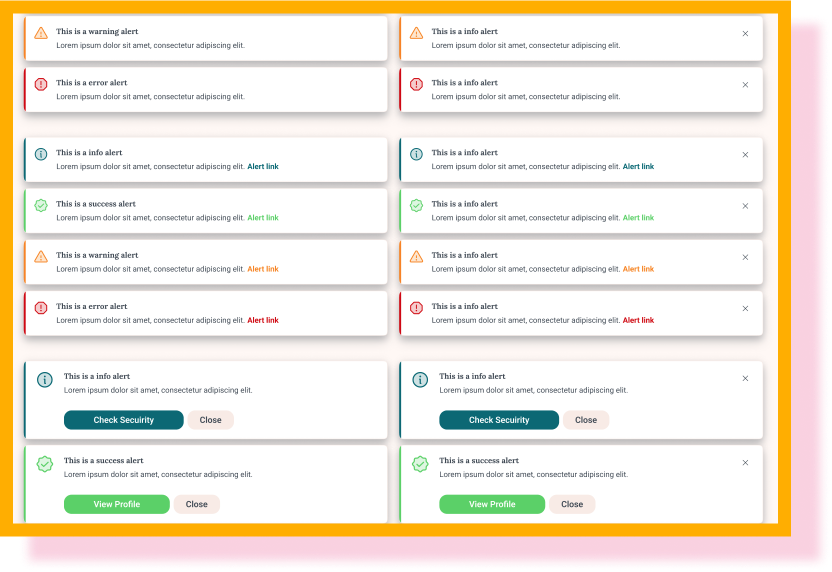
Task: Dismiss the right alert containing the green Alert link
Action: point(745,206)
